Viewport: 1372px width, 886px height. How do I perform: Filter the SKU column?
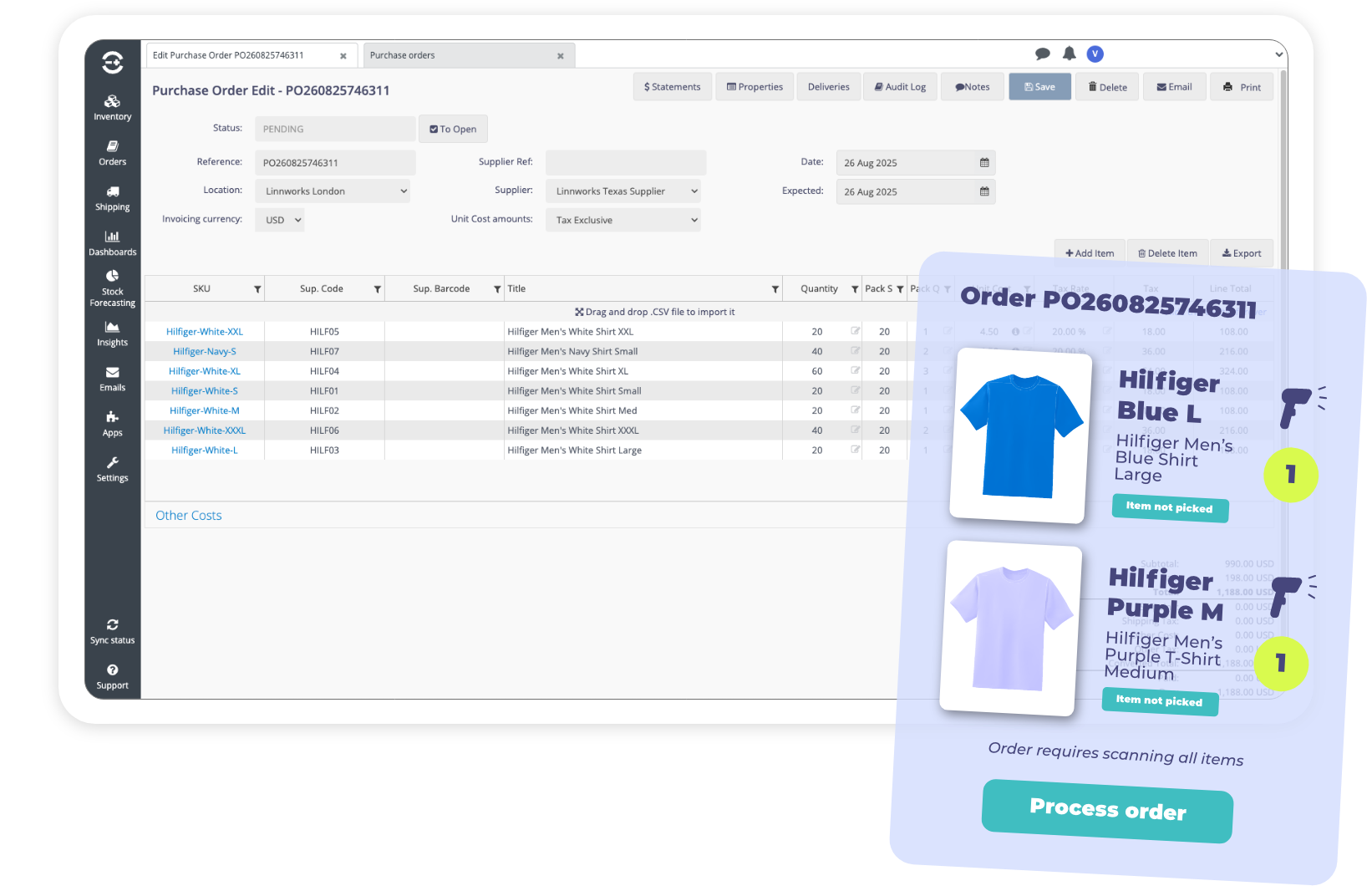pos(257,289)
